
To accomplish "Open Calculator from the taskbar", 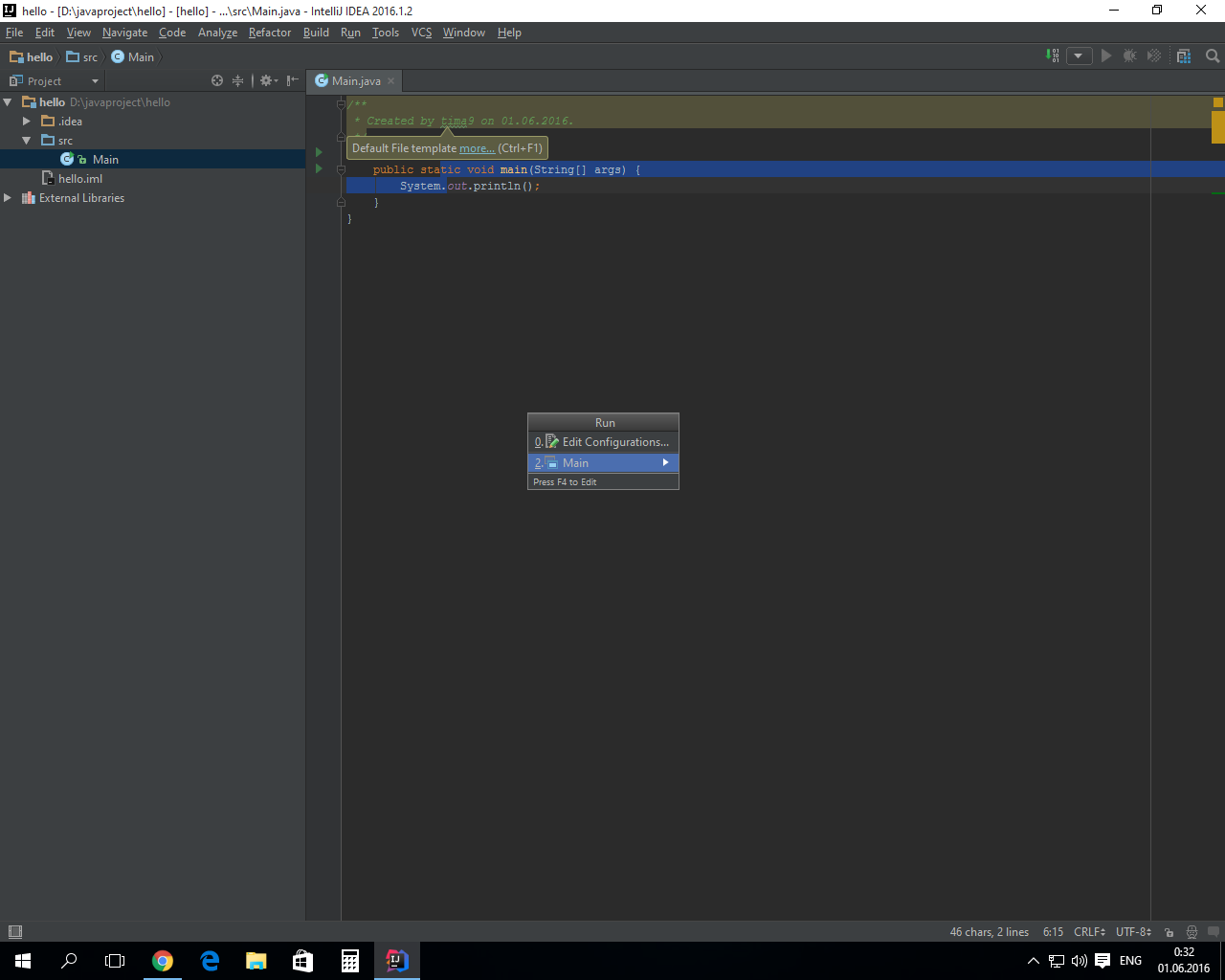I will pyautogui.click(x=350, y=961).
